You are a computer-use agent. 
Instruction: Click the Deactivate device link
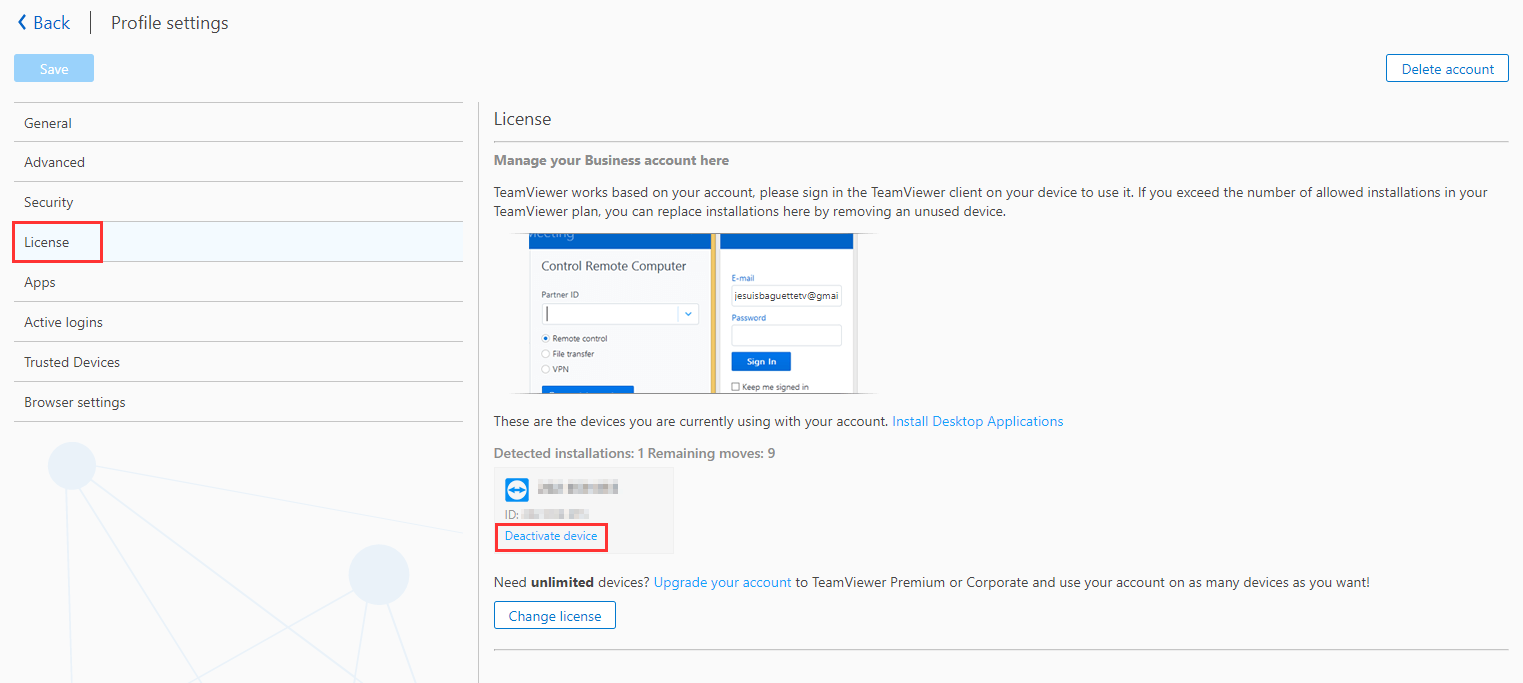[551, 536]
